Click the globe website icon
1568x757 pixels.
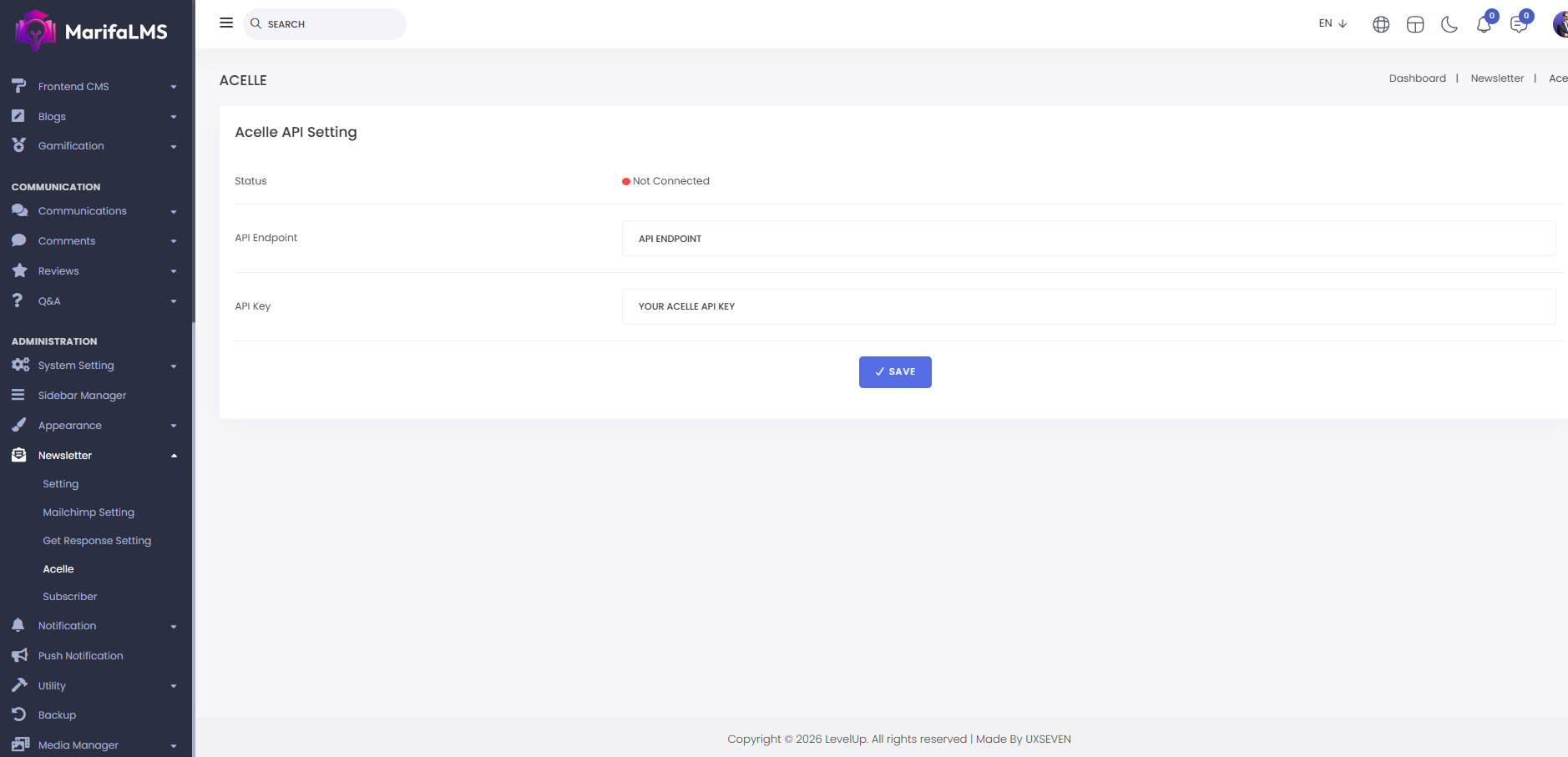pos(1381,24)
